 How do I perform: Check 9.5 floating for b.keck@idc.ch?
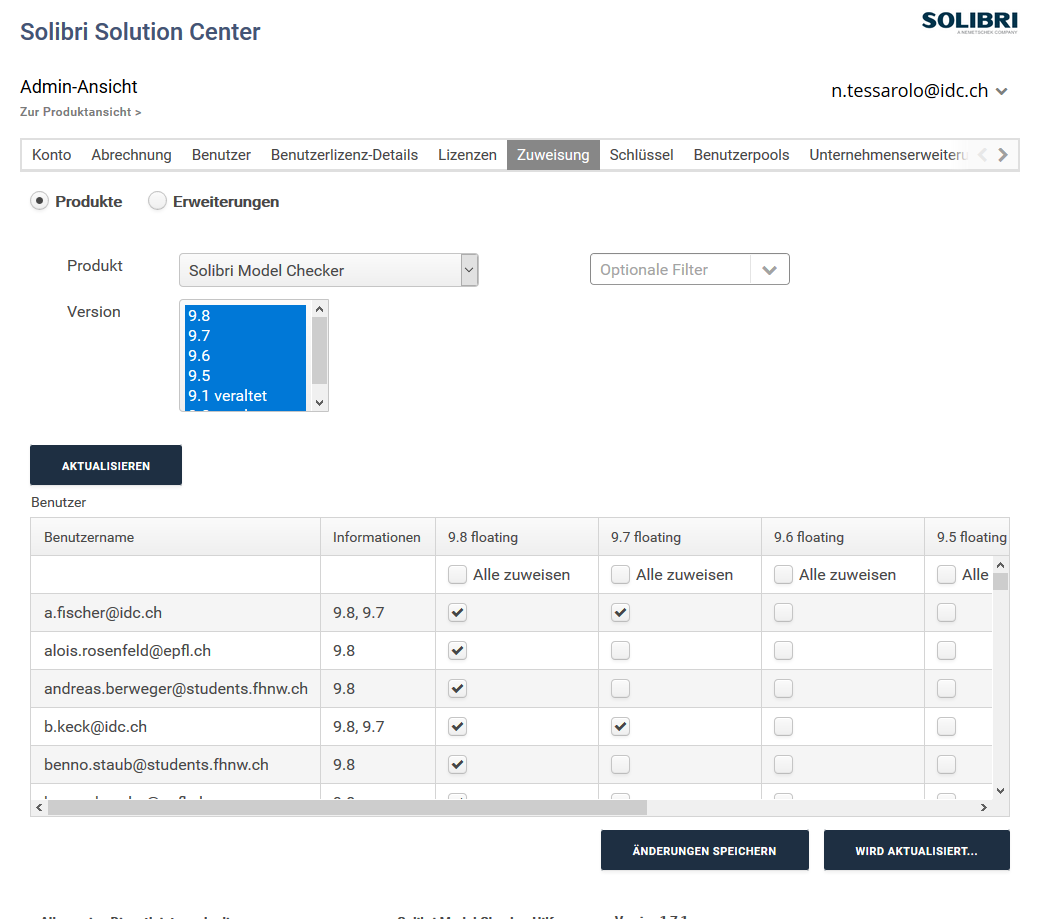pyautogui.click(x=946, y=726)
